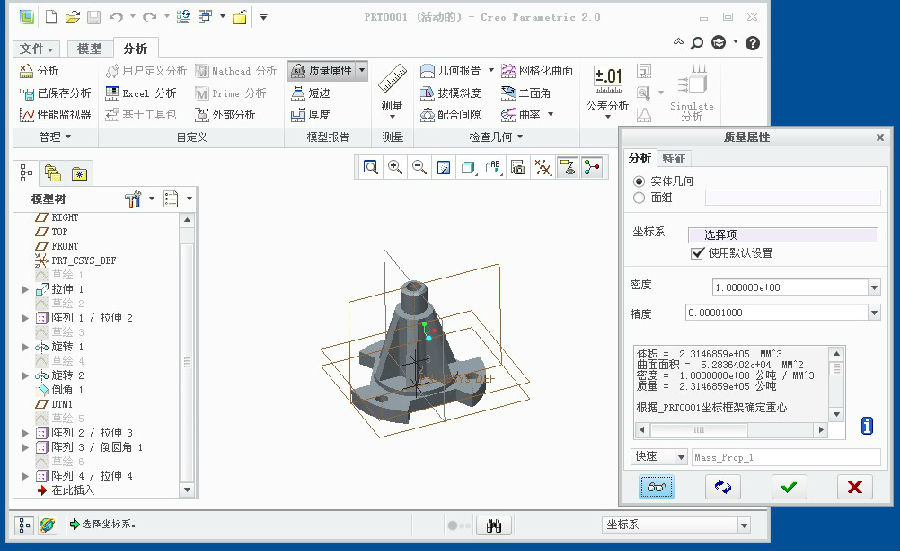Click the blue info icon in dialog
Viewport: 900px width, 551px height.
pos(866,427)
